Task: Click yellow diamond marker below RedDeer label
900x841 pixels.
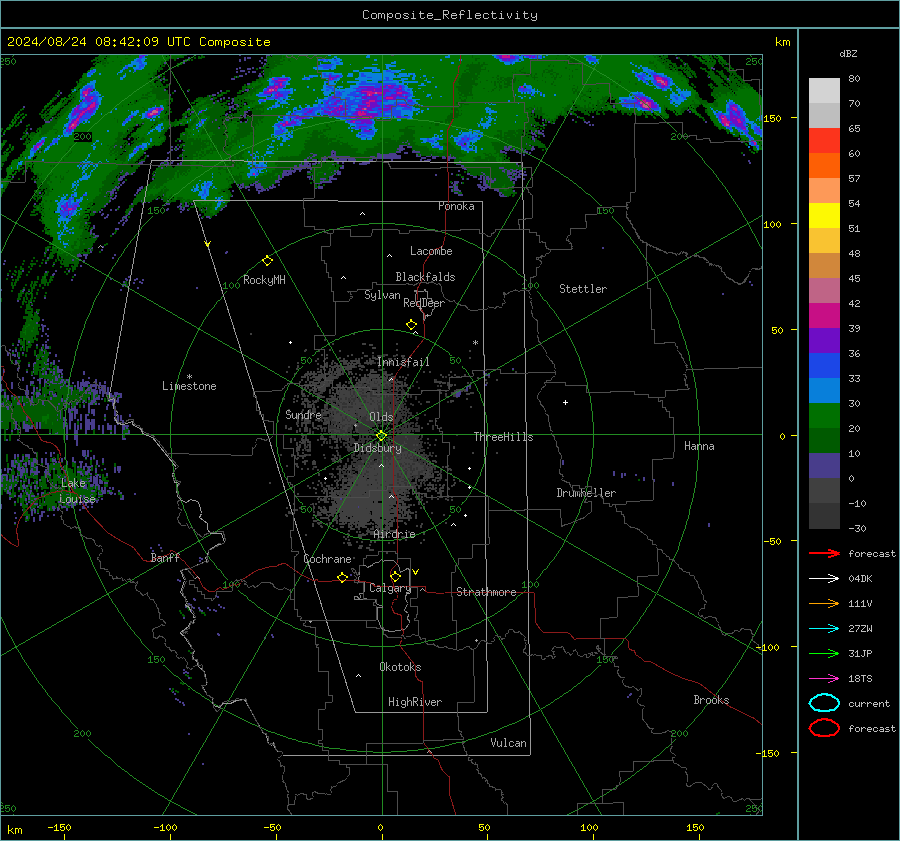Action: coord(411,325)
